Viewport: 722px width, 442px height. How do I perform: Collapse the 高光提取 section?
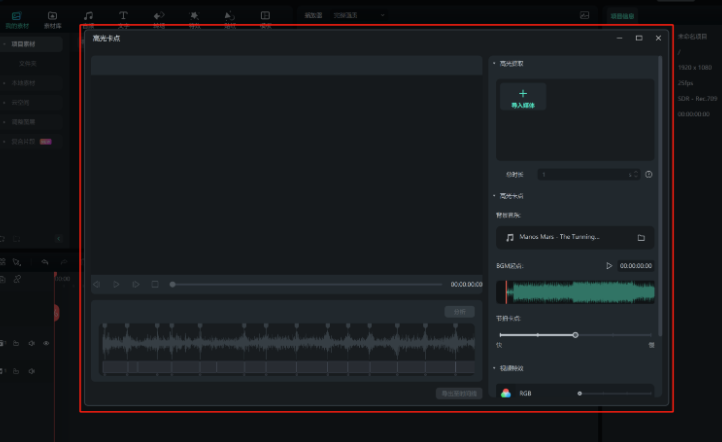494,63
